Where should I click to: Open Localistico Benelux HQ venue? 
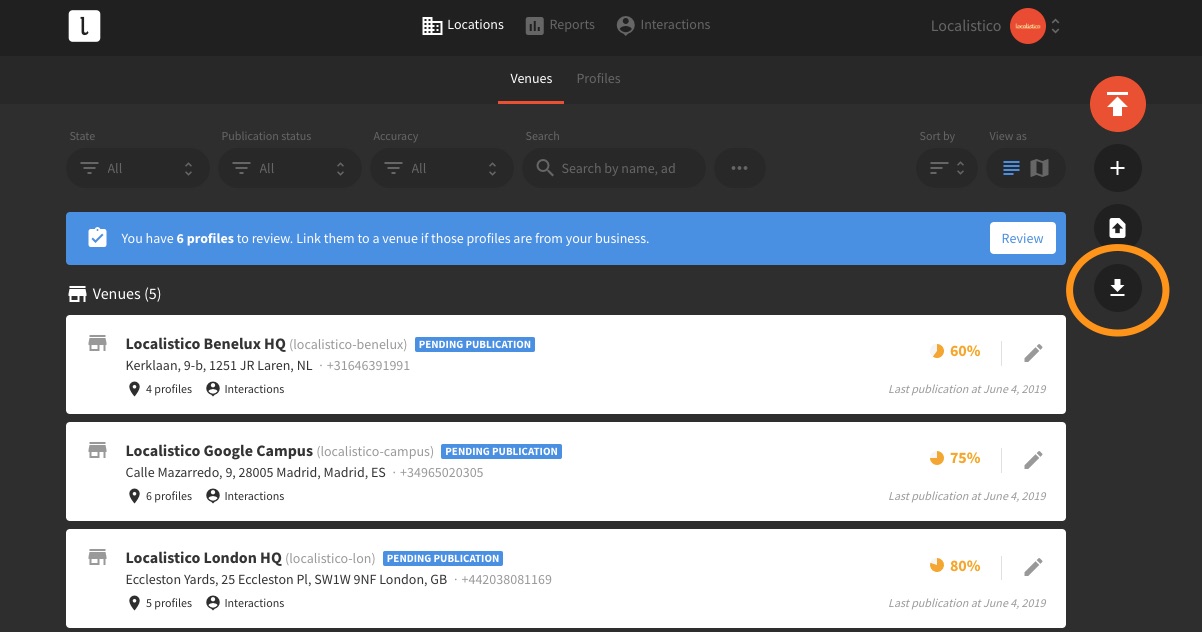206,344
